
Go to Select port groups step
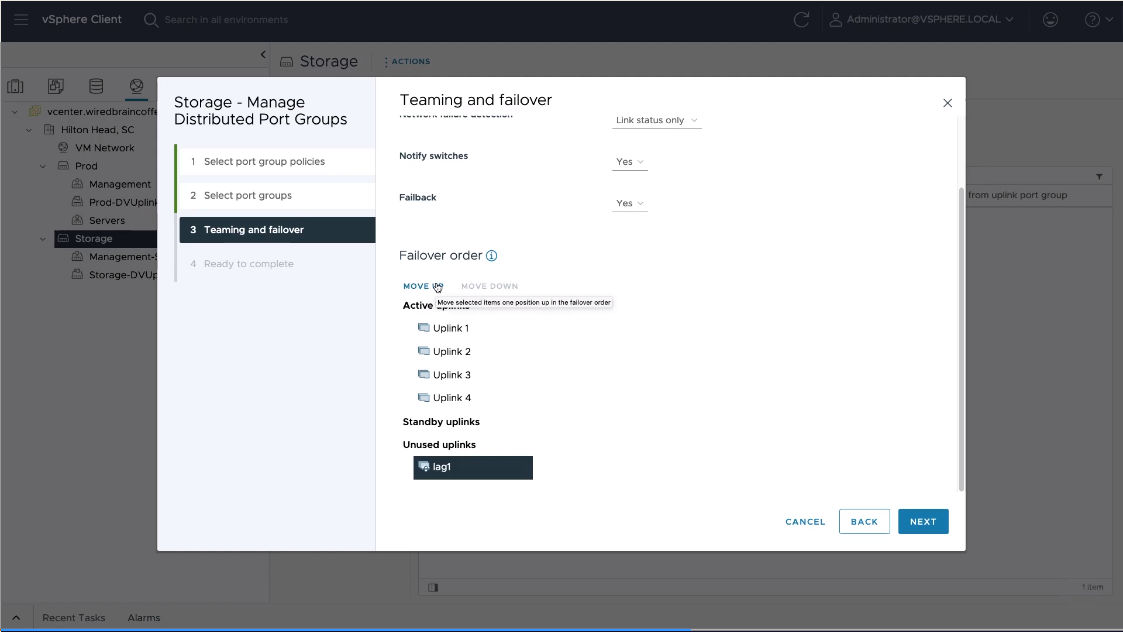pyautogui.click(x=248, y=196)
